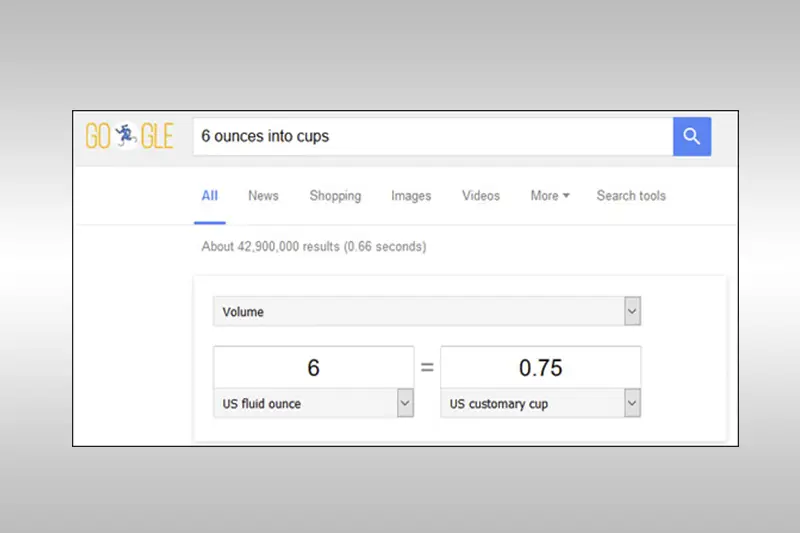Click the input value field showing 6
Viewport: 800px width, 533px height.
tap(313, 367)
